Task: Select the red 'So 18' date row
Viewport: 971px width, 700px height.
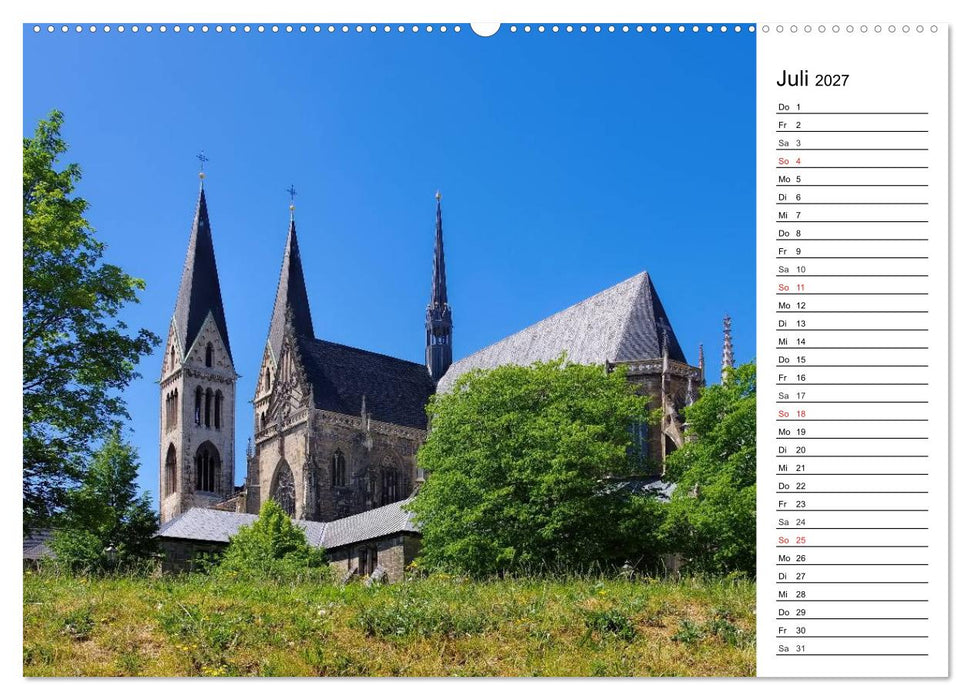Action: click(852, 414)
